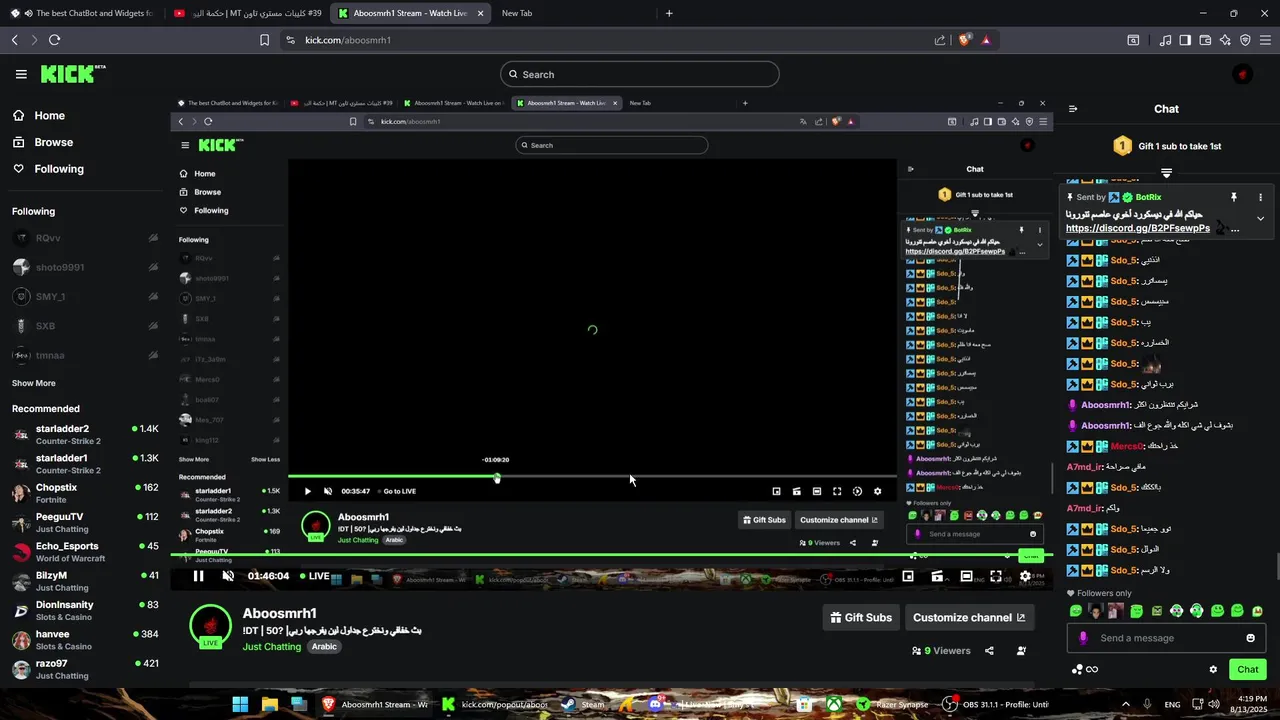The height and width of the screenshot is (720, 1280).
Task: Click the channel points bubbles icon
Action: pos(1077,670)
